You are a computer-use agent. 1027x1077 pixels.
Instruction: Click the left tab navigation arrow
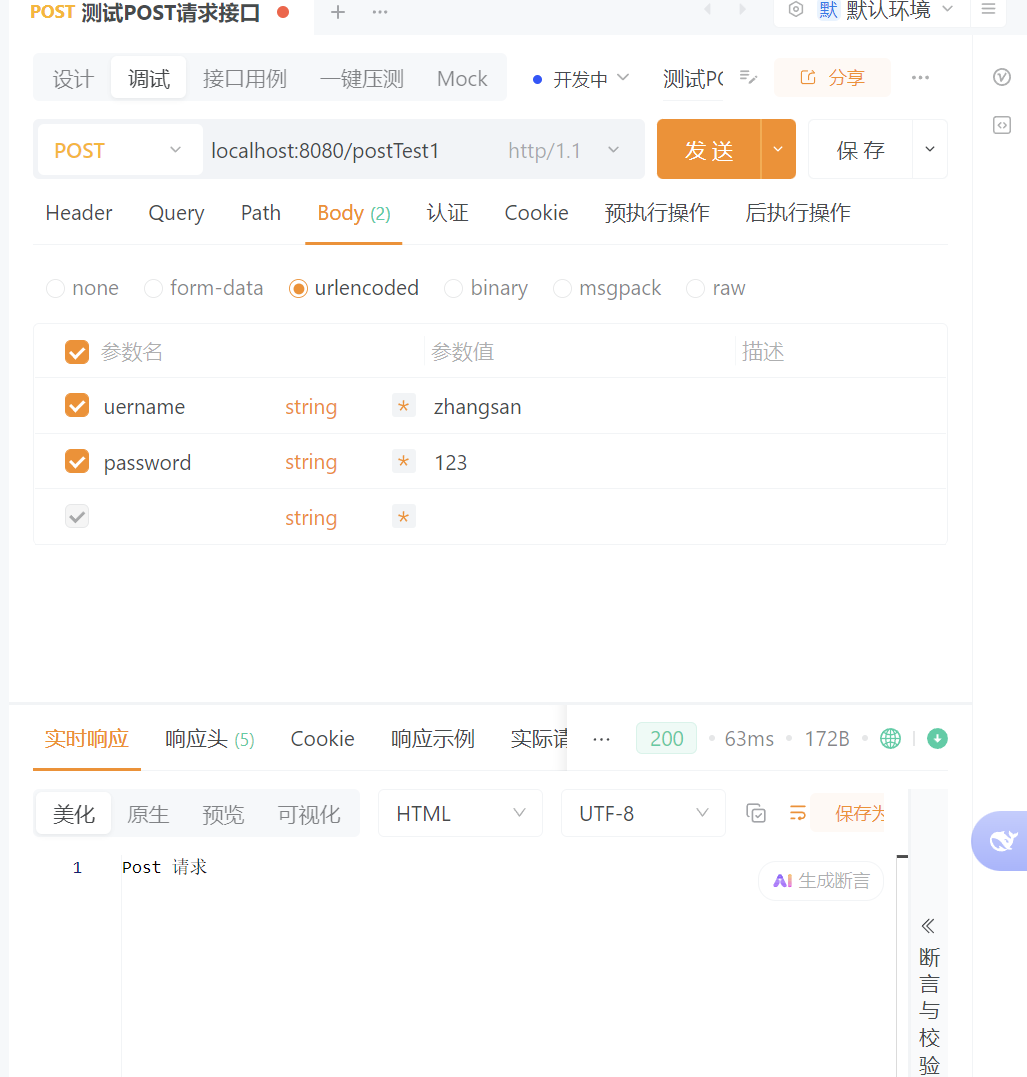[708, 10]
